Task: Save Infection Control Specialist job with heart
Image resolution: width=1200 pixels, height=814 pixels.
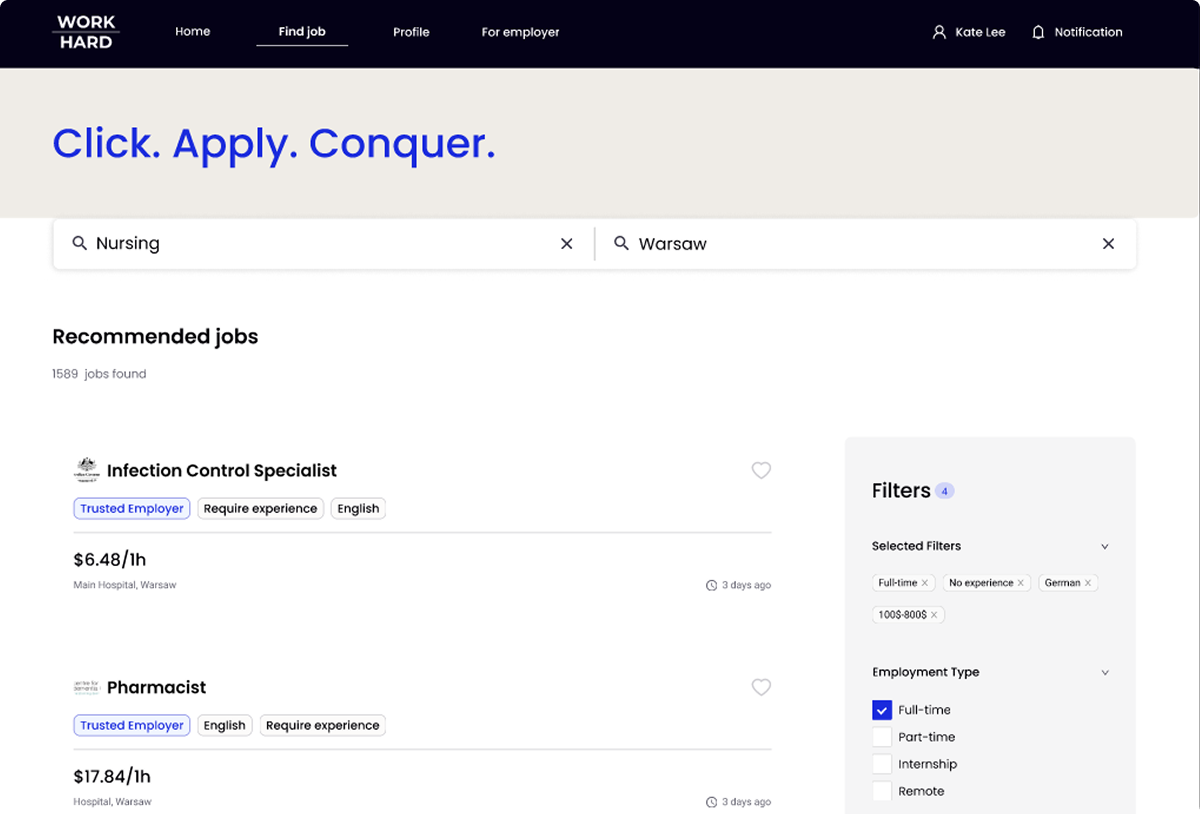Action: click(761, 470)
